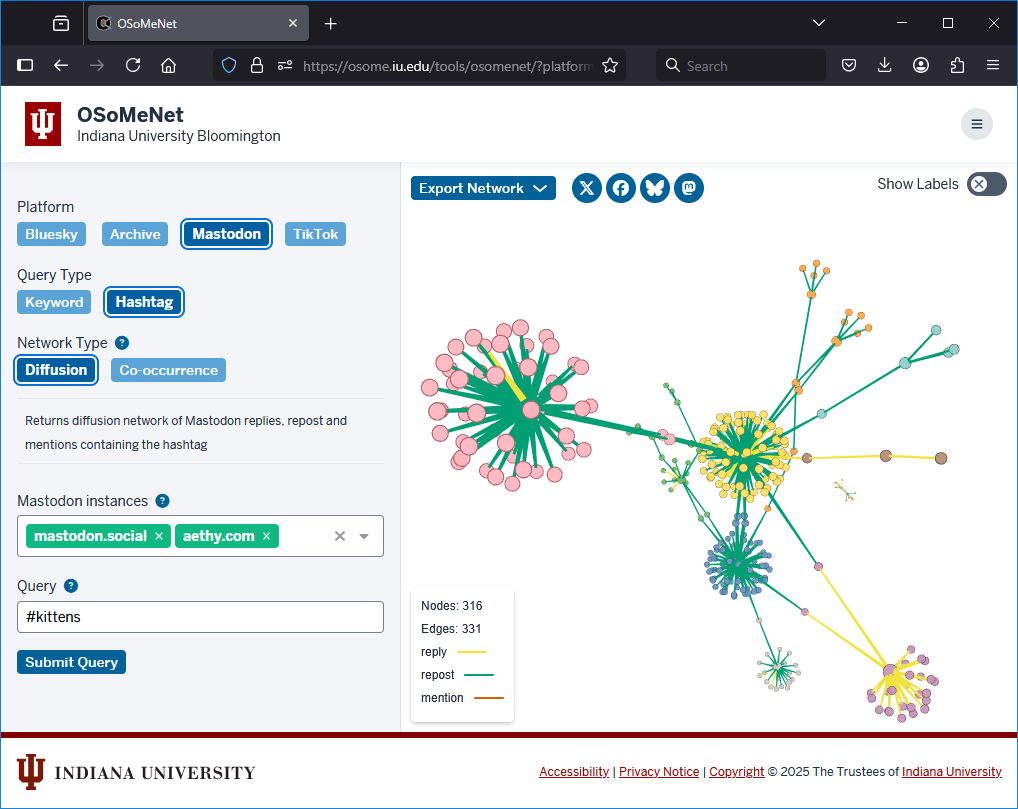Click the orange mention legend line
The image size is (1018, 809).
(489, 698)
